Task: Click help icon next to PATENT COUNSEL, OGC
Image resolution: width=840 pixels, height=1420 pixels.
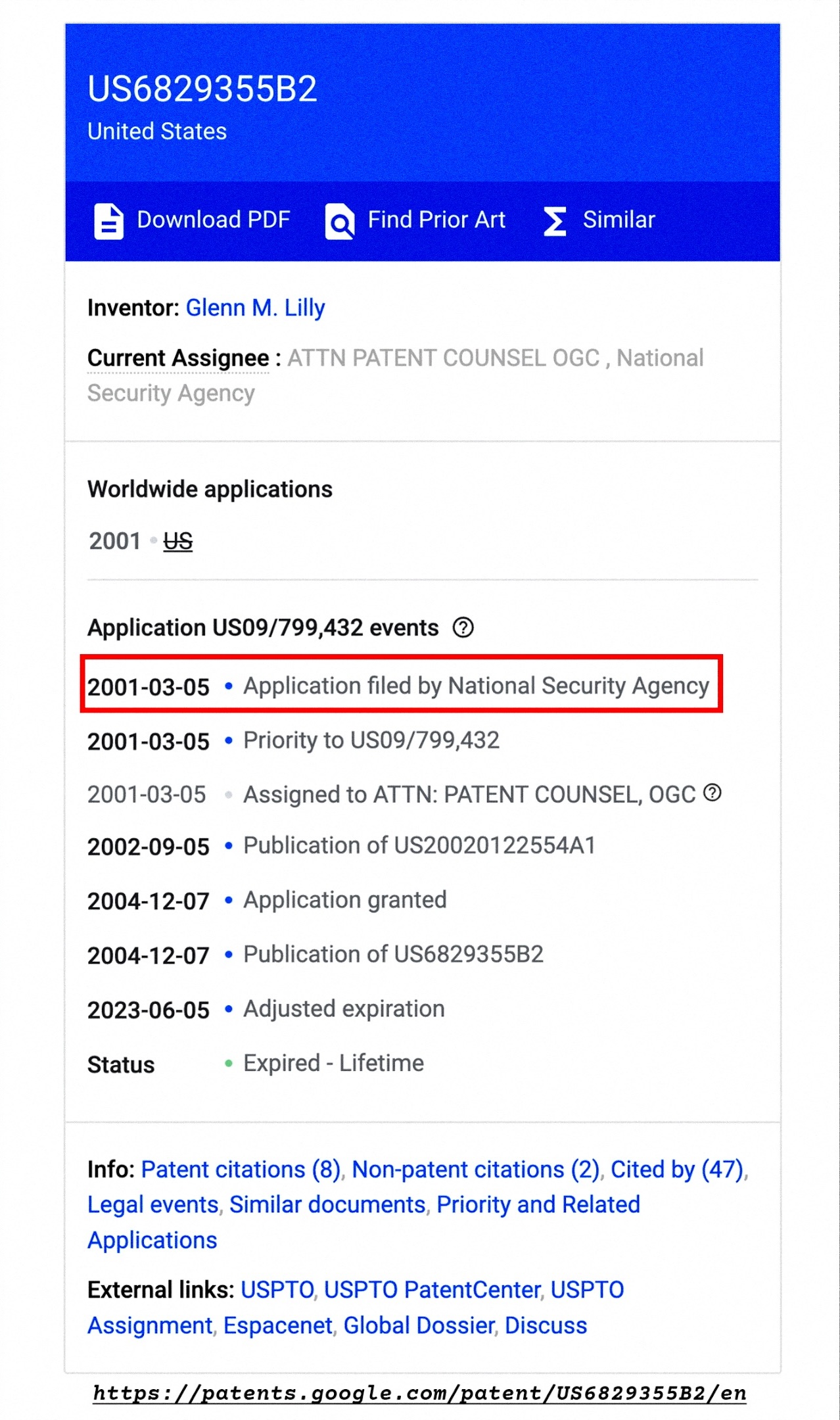Action: pyautogui.click(x=712, y=793)
